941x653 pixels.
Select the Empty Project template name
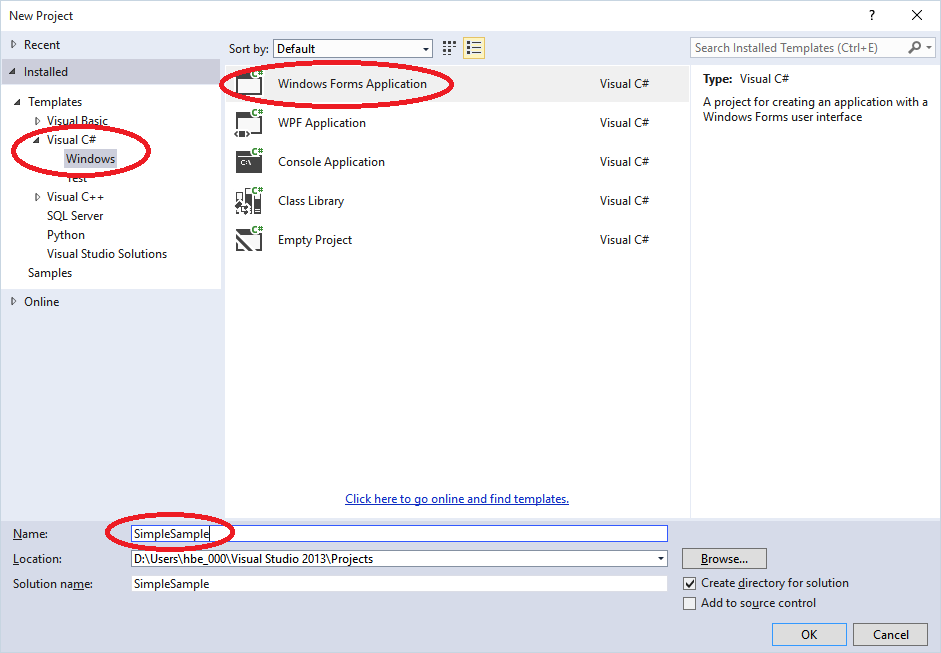315,240
